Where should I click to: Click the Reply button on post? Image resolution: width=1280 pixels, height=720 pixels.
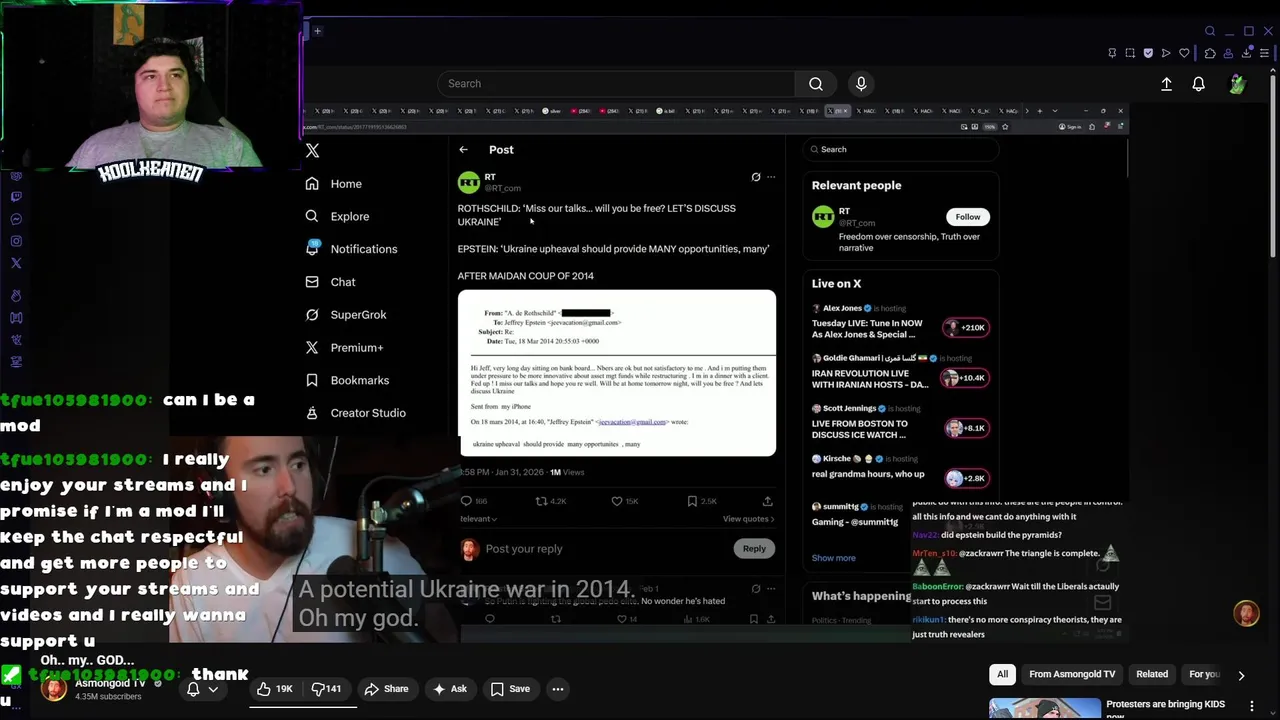pos(754,548)
